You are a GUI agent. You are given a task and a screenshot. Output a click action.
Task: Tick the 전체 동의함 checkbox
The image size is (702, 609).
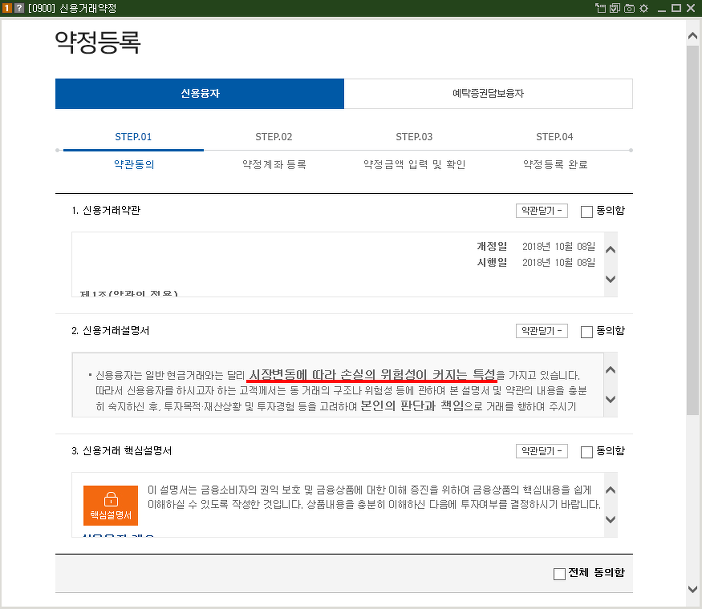pos(559,574)
